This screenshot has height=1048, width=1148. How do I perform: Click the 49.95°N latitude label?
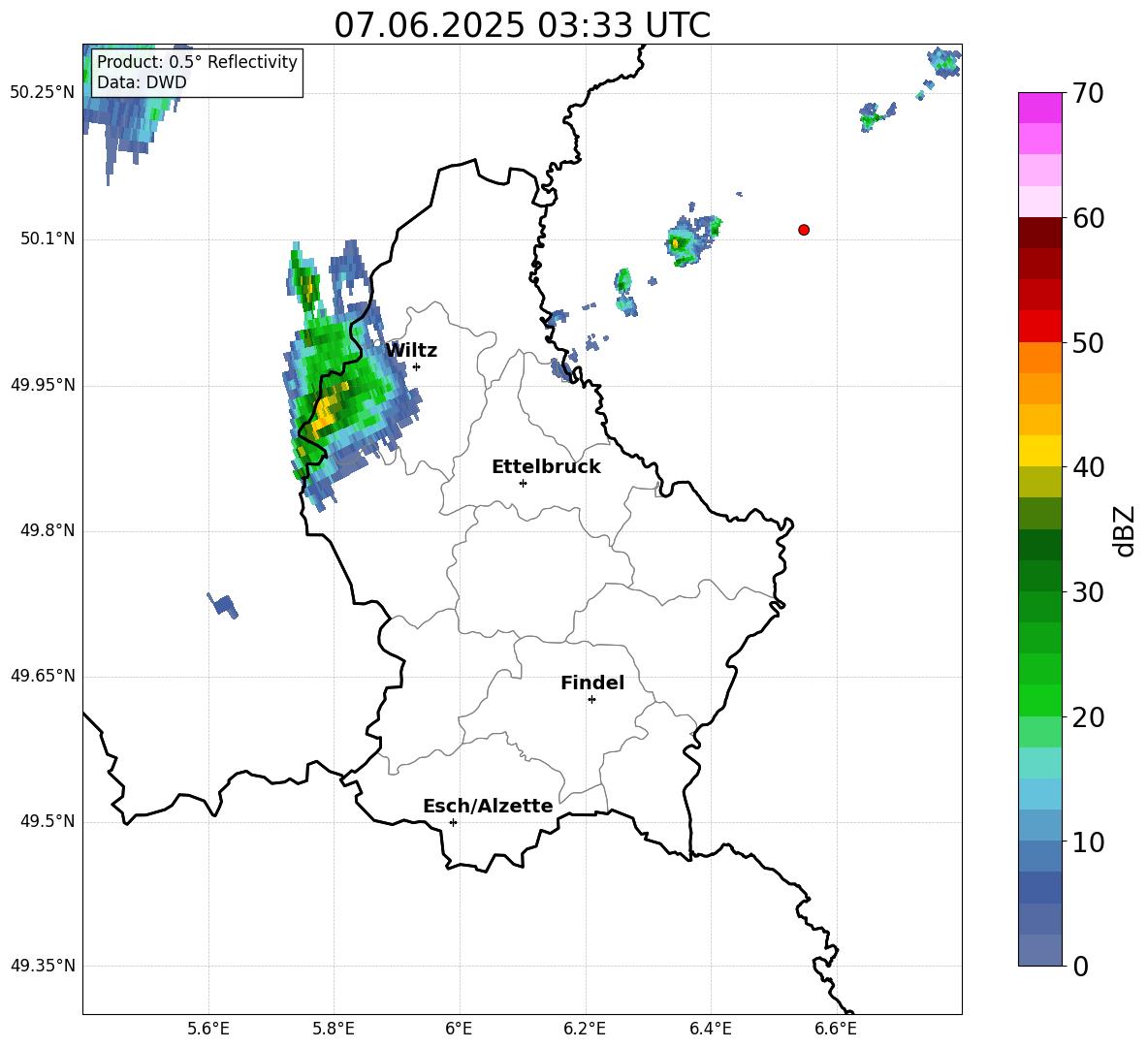pos(43,384)
